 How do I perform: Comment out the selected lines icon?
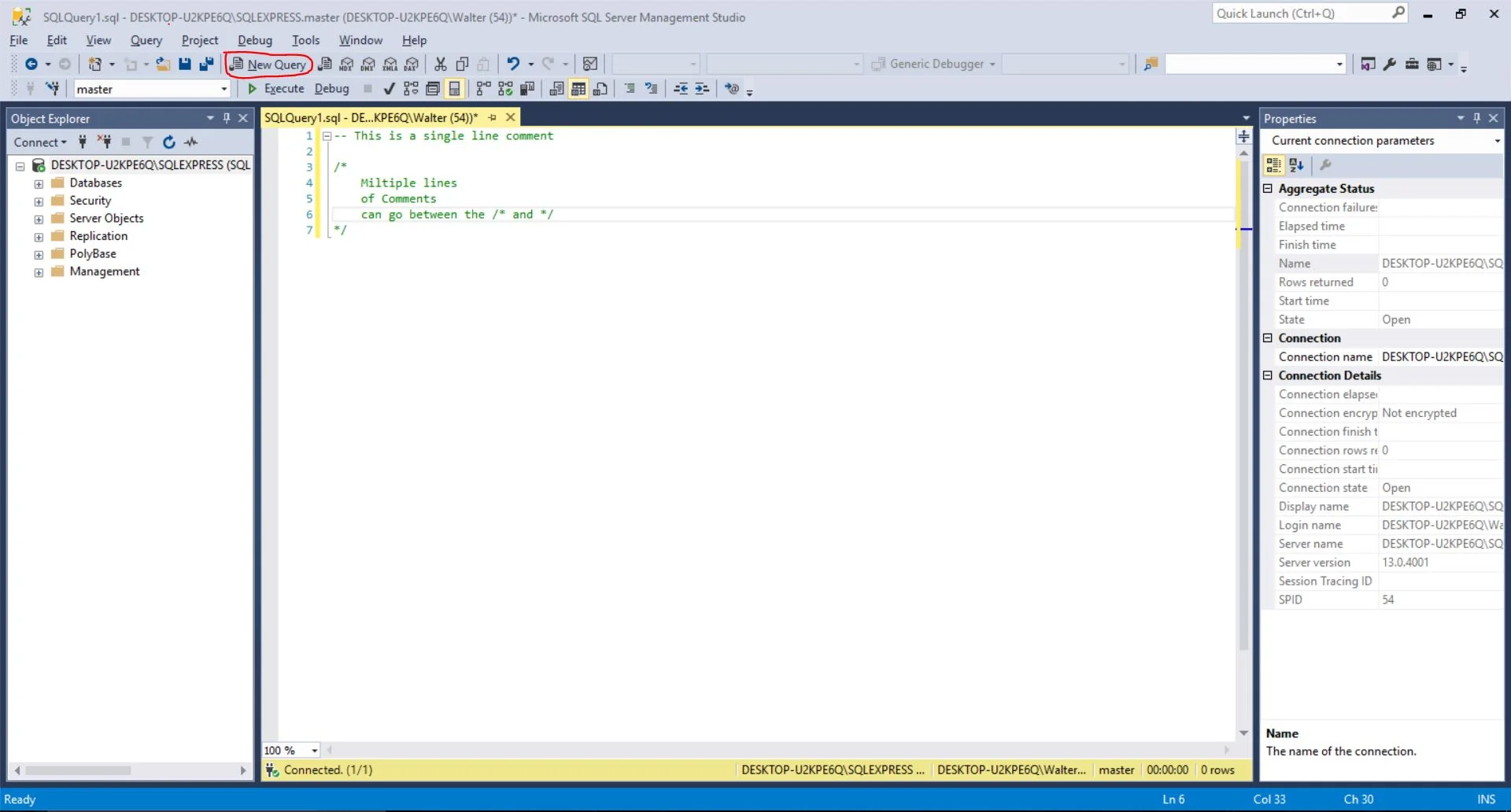click(630, 89)
